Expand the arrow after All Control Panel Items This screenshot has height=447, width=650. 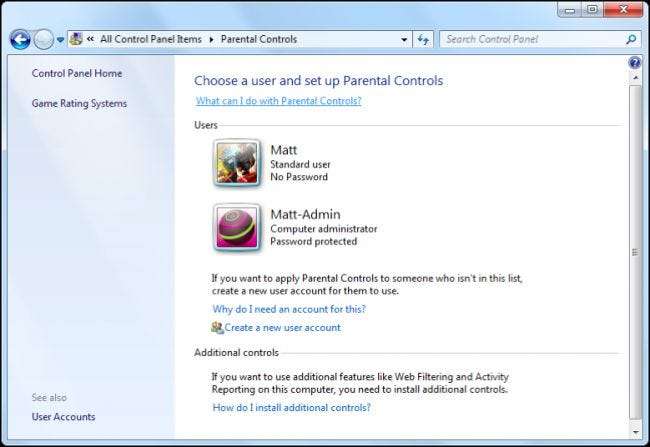211,39
